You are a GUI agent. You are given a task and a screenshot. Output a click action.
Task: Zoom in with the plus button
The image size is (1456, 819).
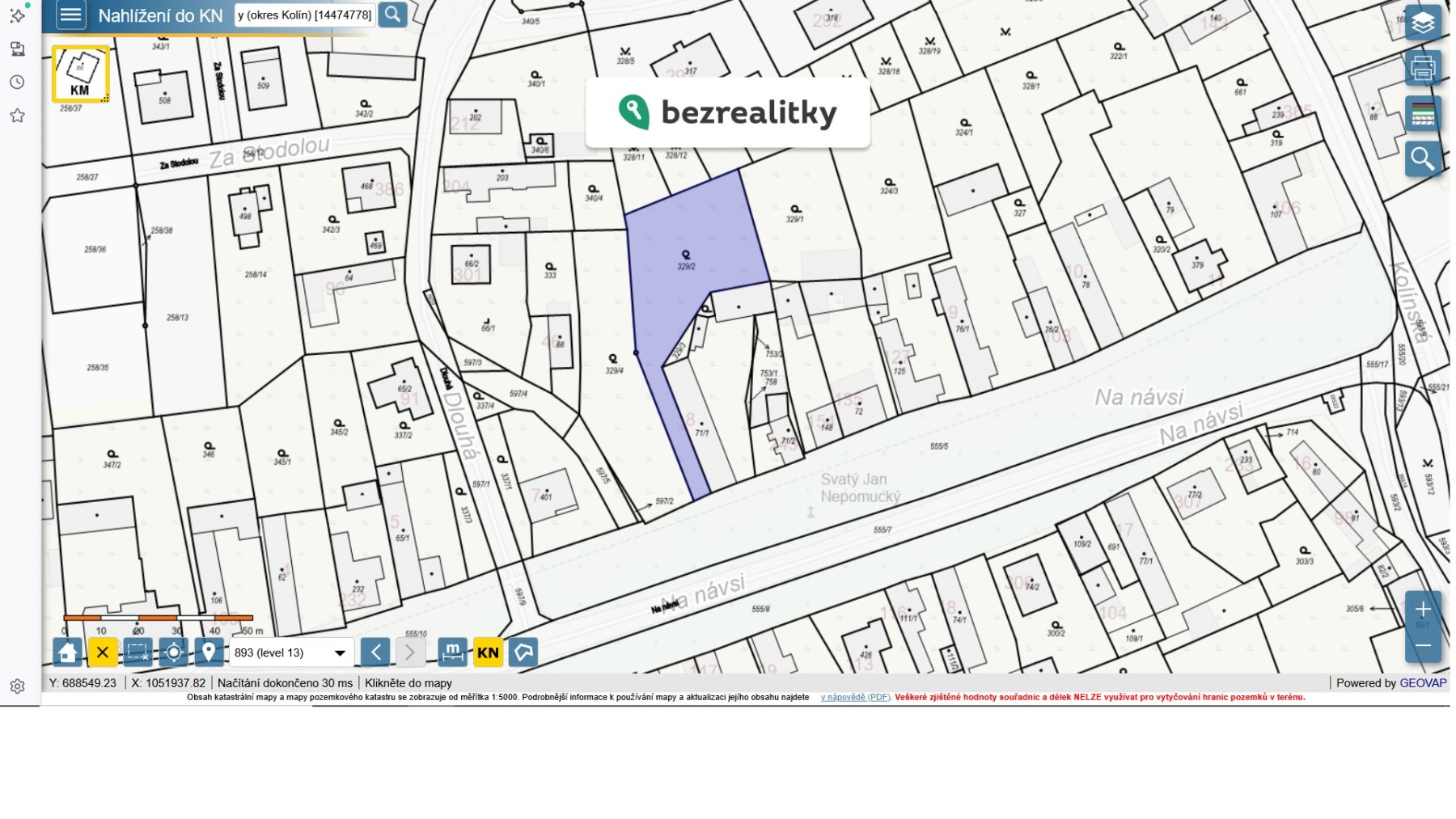1423,610
